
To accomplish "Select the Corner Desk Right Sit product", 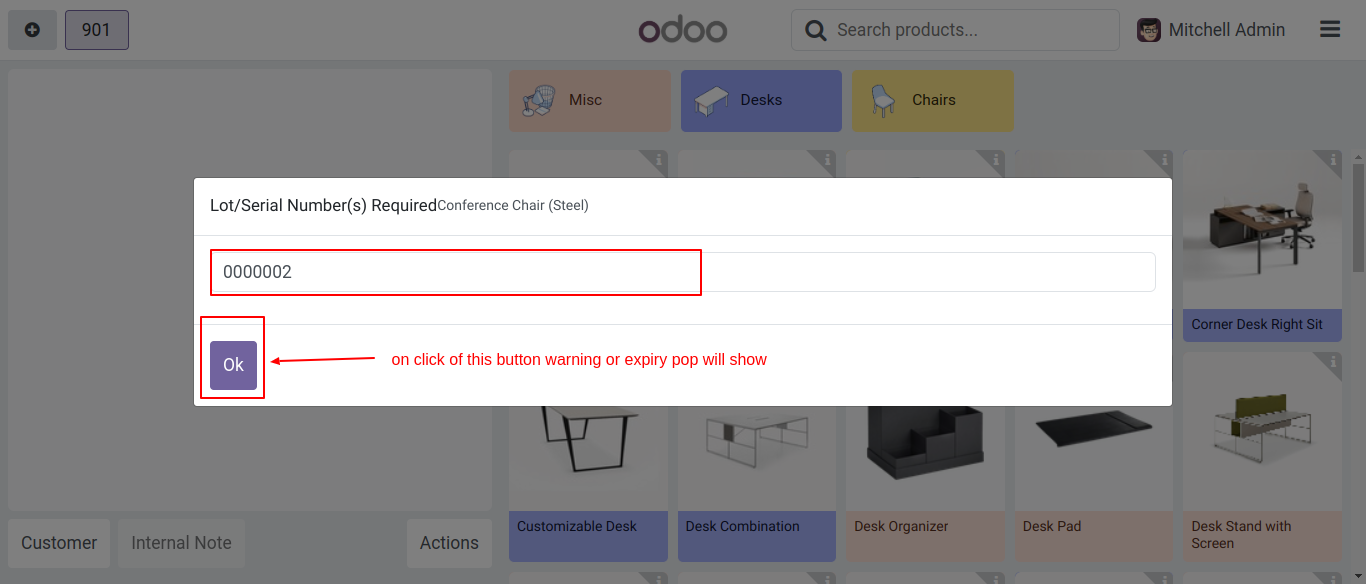I will coord(1262,246).
